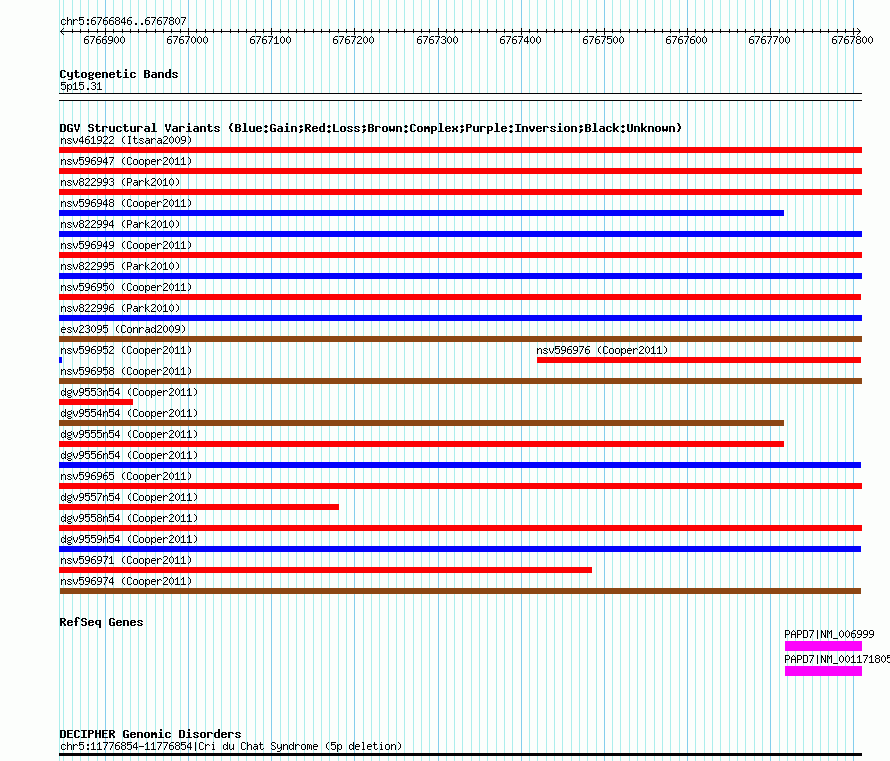Select esv23095 (Conrad2009) brown bar

pos(460,339)
